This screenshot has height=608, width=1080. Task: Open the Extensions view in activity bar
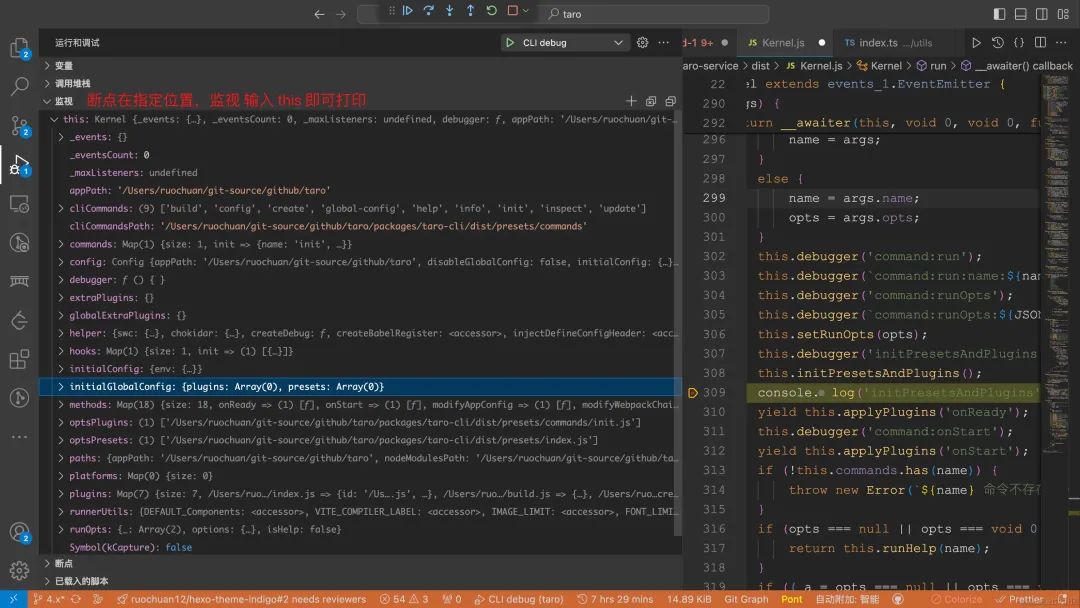tap(19, 359)
